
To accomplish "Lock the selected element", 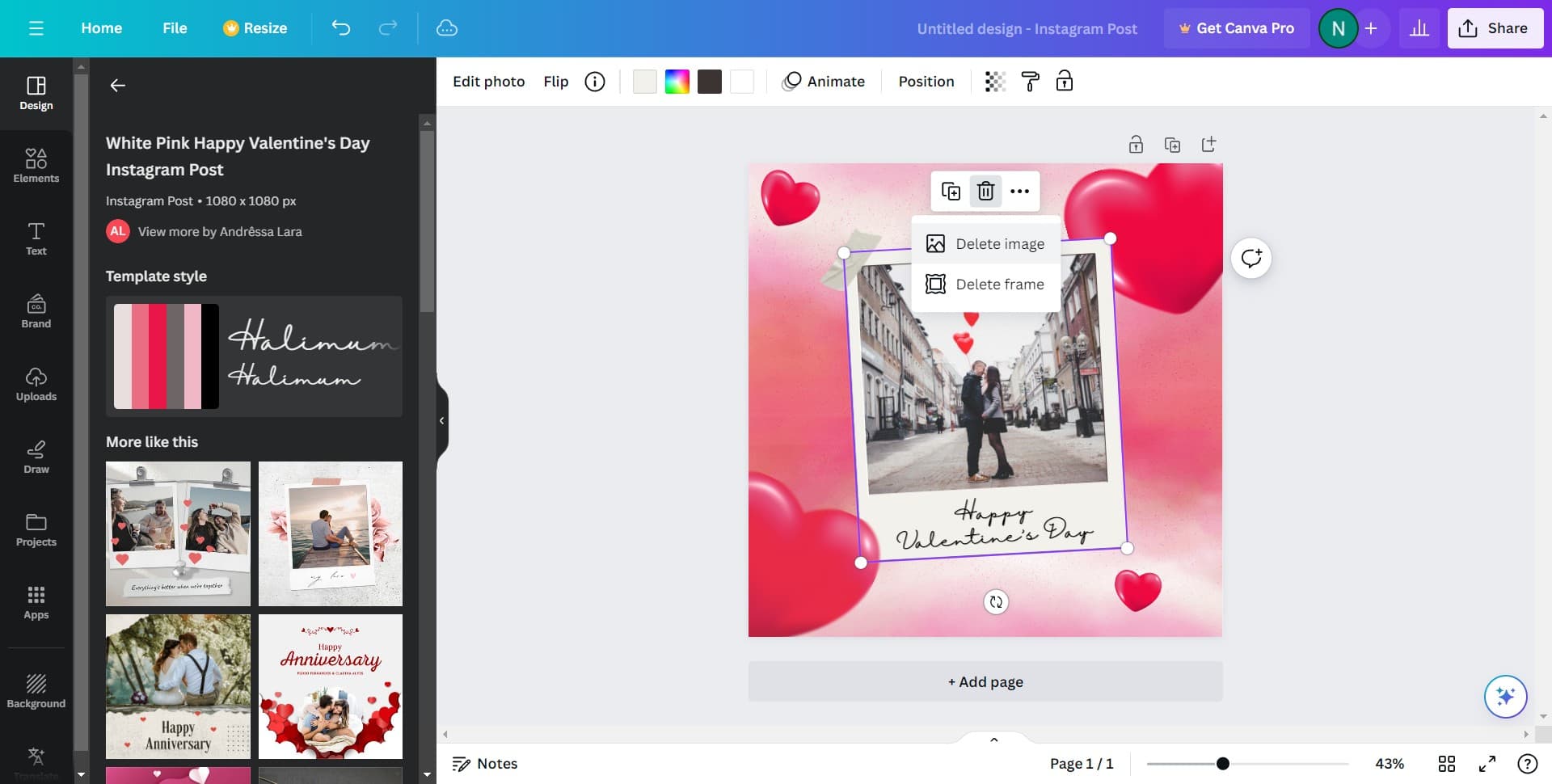I will (x=1065, y=81).
